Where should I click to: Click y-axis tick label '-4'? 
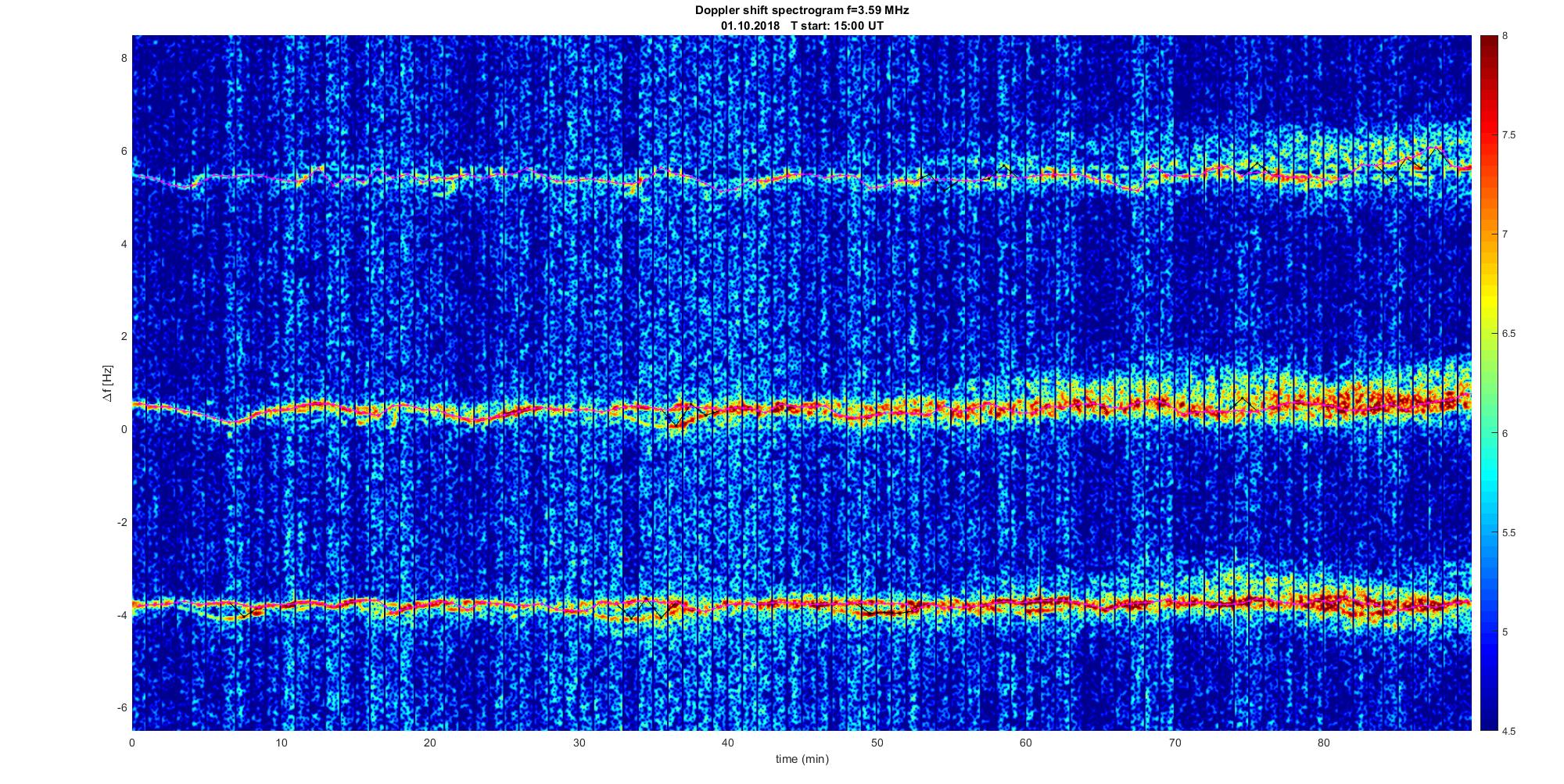122,615
